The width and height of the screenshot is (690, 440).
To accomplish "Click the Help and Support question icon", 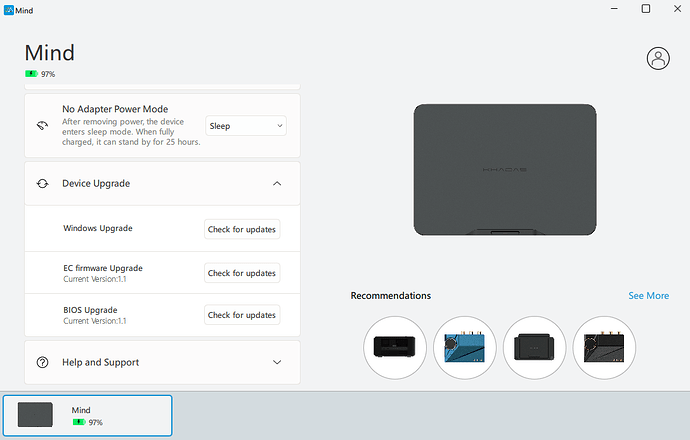I will point(42,363).
